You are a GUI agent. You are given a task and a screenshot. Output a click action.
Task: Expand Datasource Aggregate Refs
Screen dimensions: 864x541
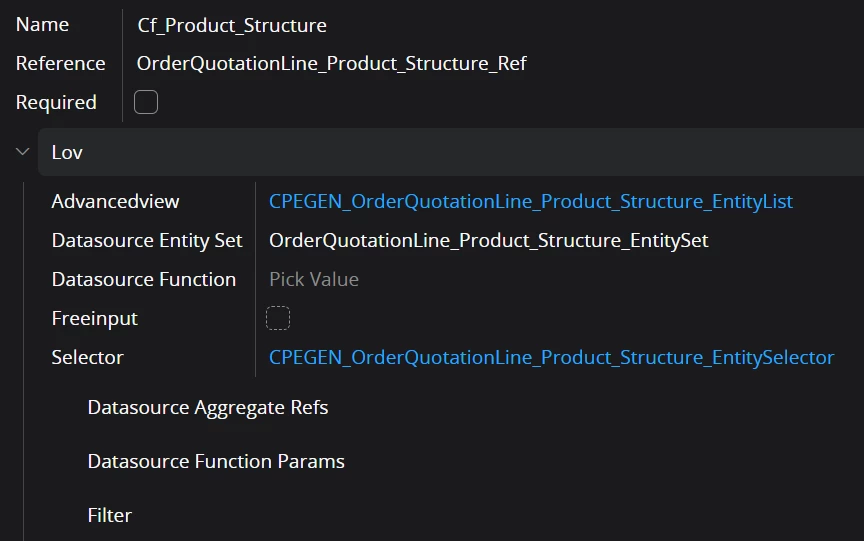(208, 407)
